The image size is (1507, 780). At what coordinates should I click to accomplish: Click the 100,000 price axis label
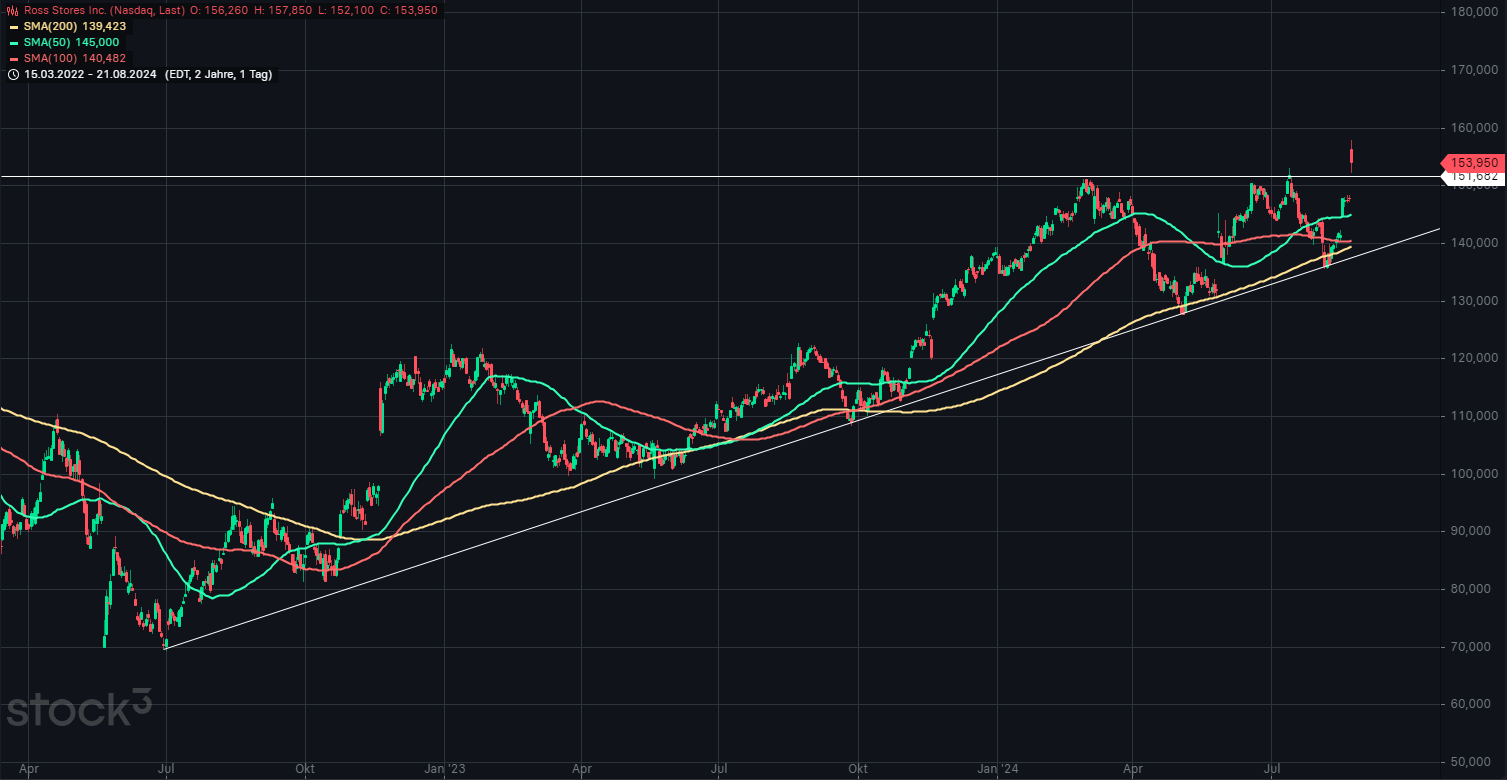click(1476, 474)
